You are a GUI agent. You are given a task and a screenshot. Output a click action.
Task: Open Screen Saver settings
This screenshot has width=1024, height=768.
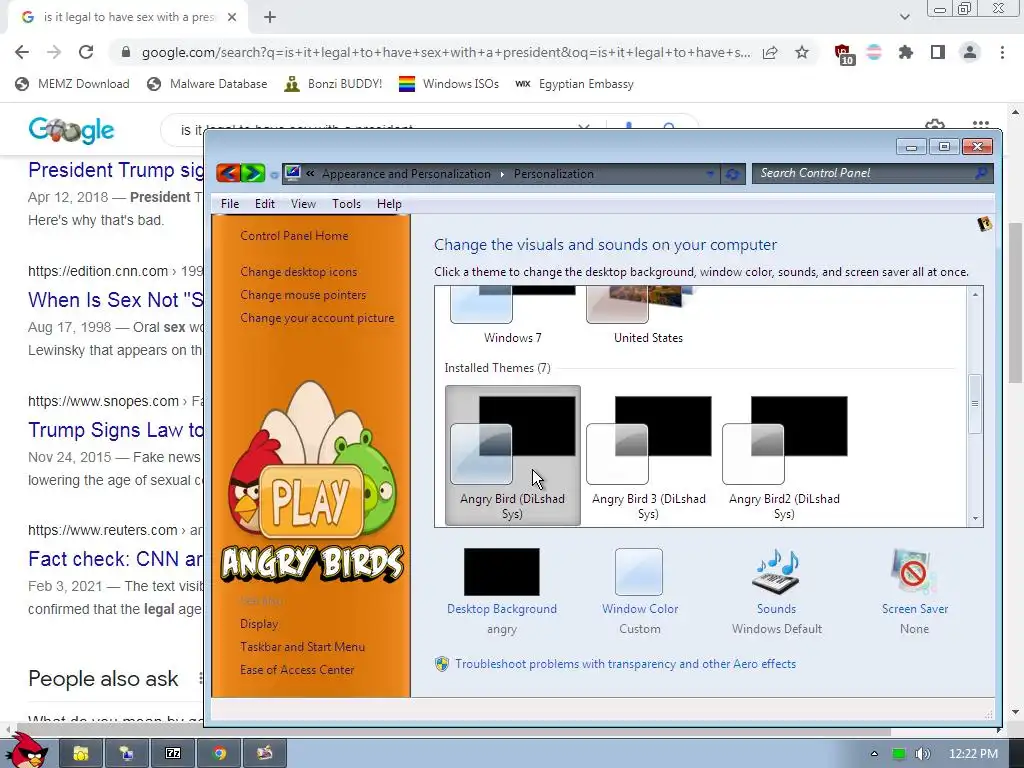(914, 591)
